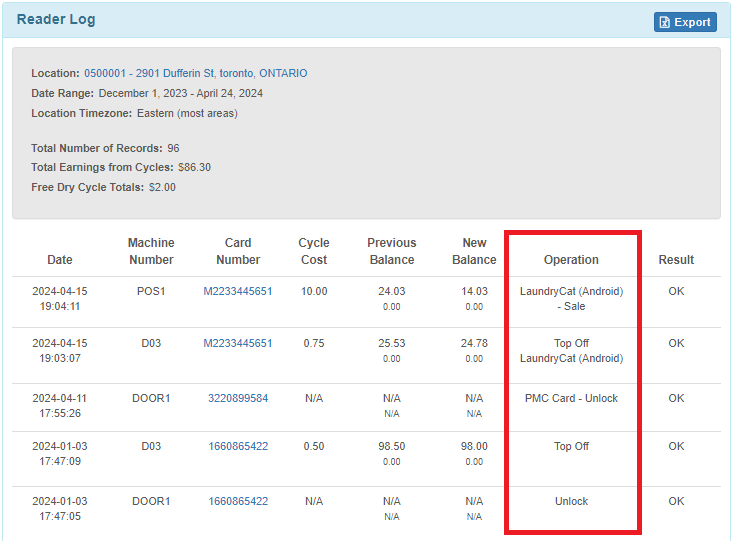Click the Total Earnings from Cycles value

point(194,167)
